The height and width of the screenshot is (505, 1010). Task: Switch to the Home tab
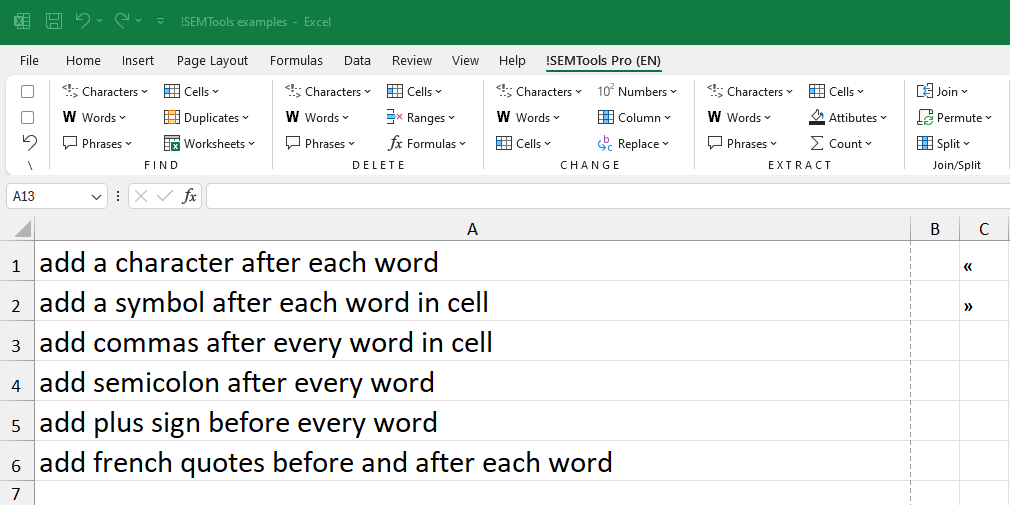[83, 61]
